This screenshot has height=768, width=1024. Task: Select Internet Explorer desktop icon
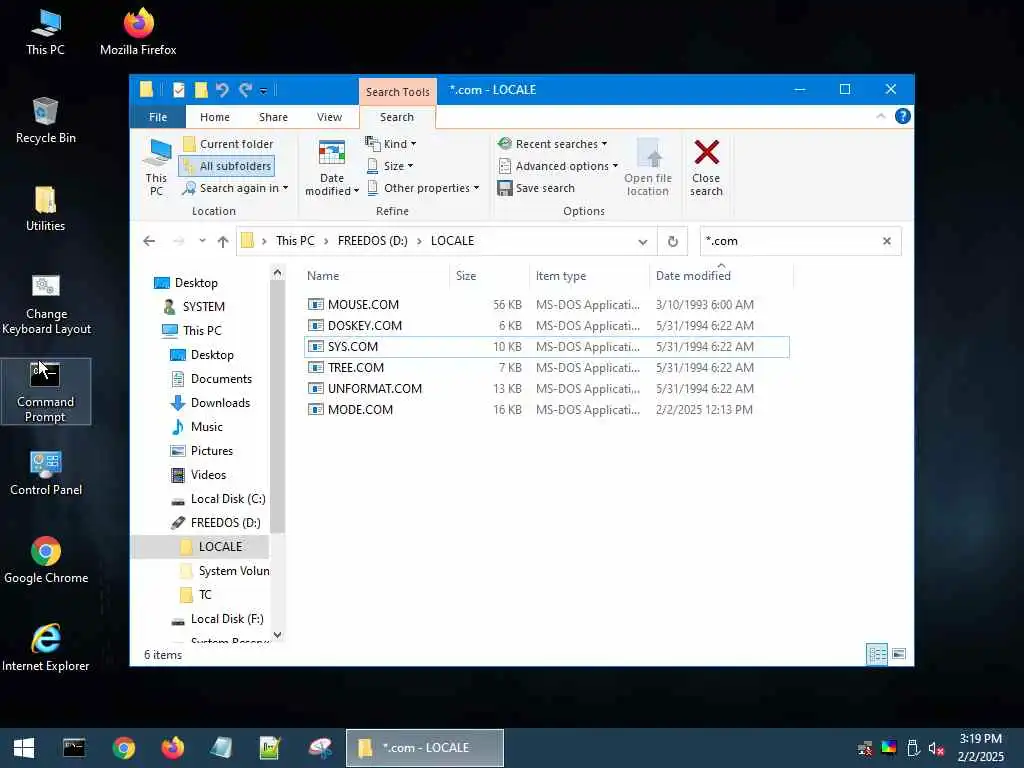(46, 648)
